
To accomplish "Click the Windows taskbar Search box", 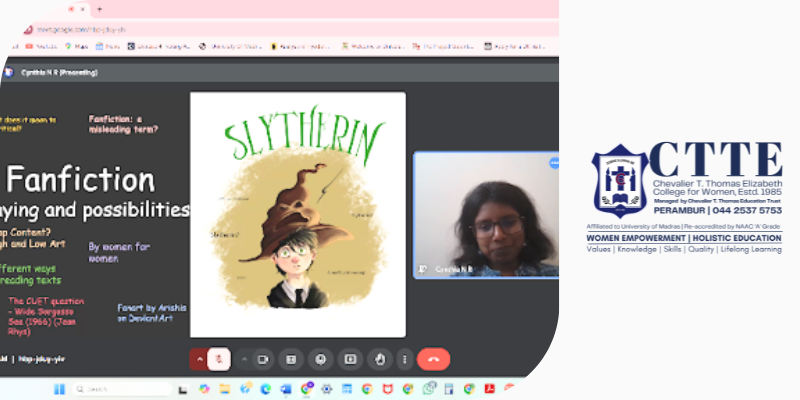I will 122,389.
